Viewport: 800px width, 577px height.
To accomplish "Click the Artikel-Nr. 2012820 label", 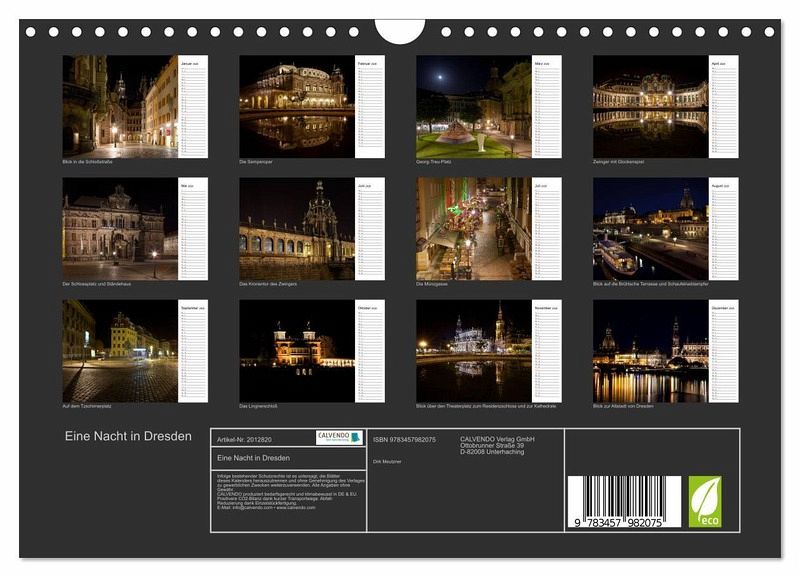I will click(246, 439).
